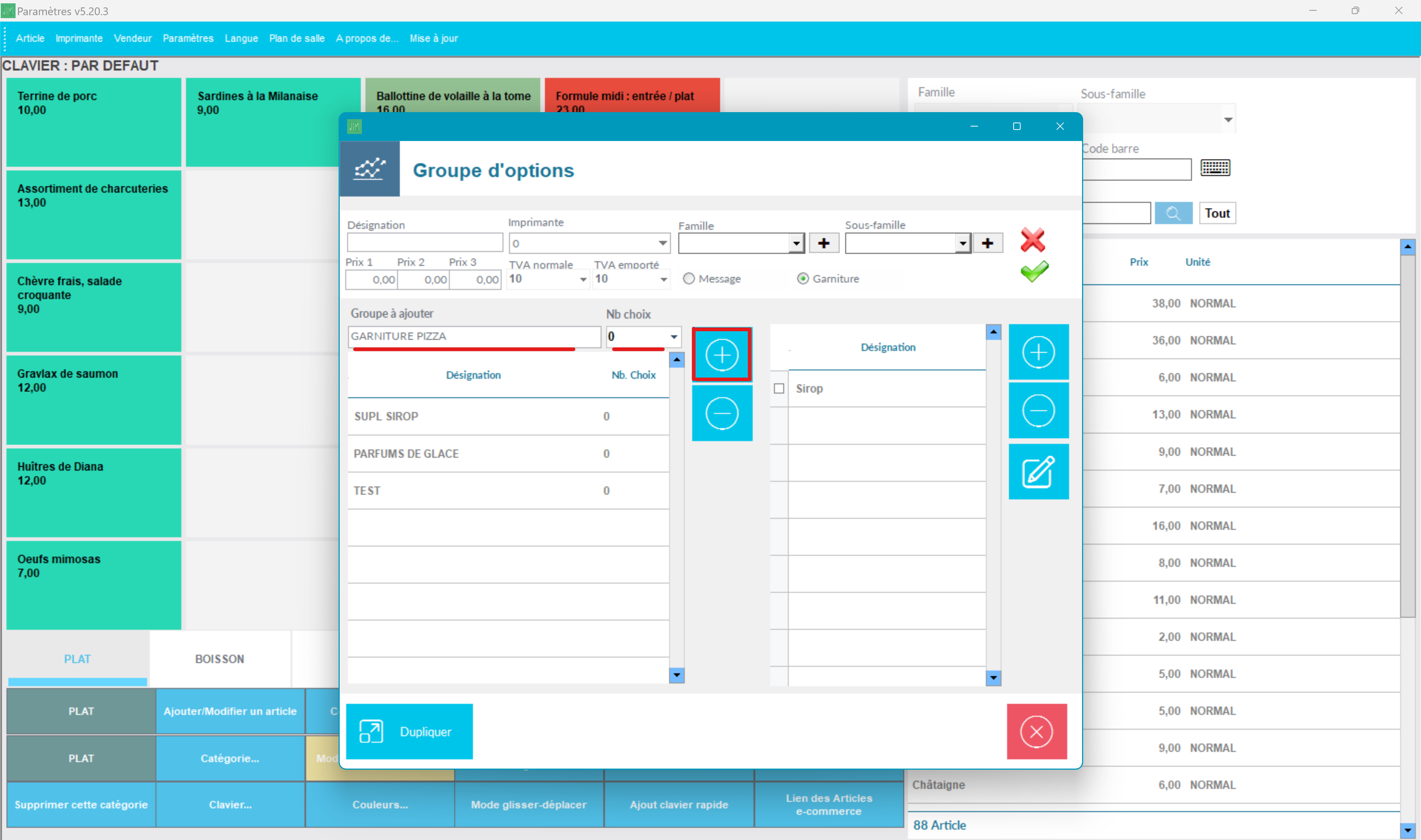
Task: Select the PARFUMS DE GLACE row
Action: coord(508,453)
